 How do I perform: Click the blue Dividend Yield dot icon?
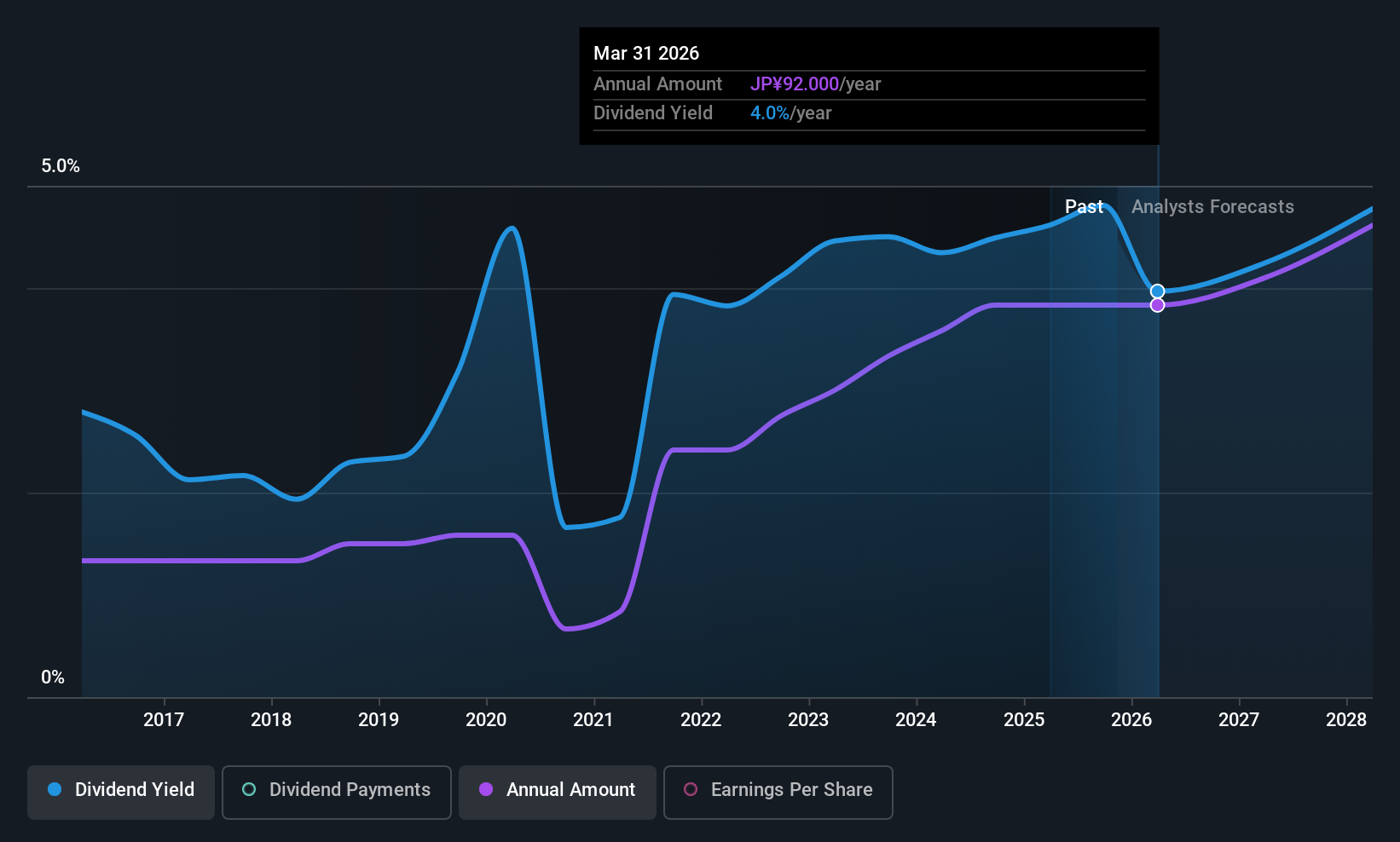click(55, 790)
